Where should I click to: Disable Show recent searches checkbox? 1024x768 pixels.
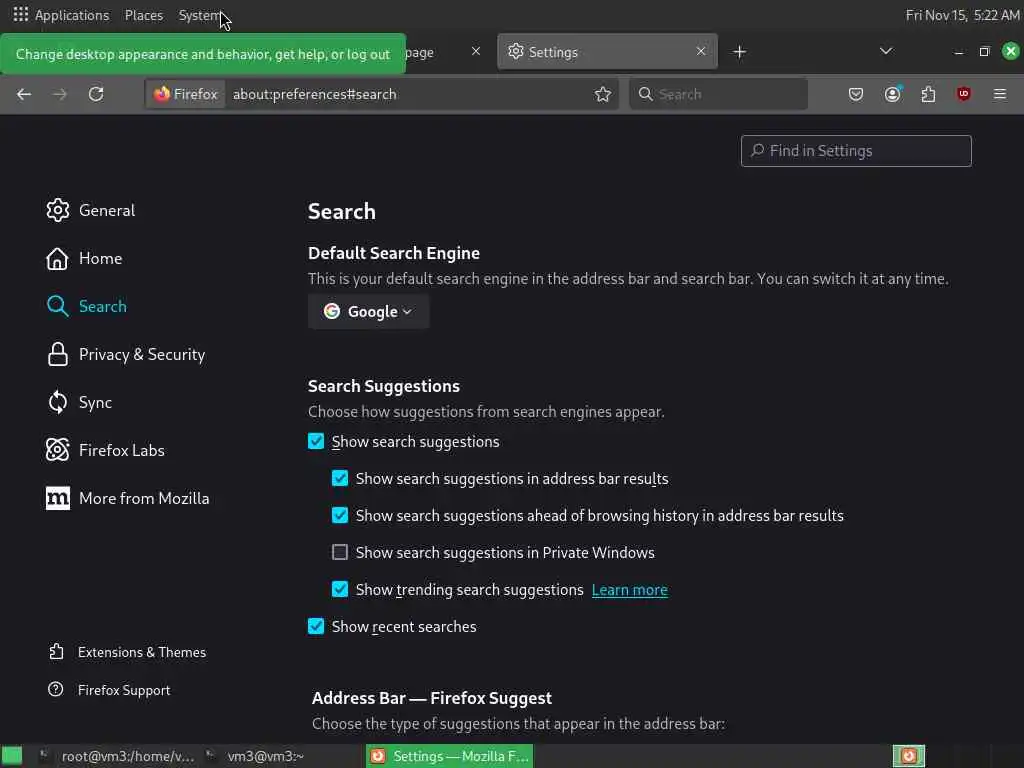pyautogui.click(x=316, y=627)
